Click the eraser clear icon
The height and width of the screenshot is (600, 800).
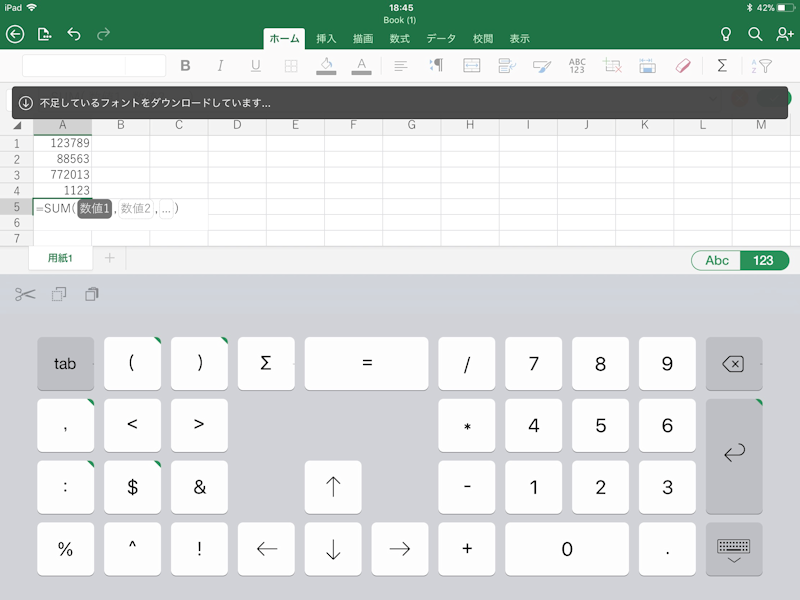pos(683,65)
